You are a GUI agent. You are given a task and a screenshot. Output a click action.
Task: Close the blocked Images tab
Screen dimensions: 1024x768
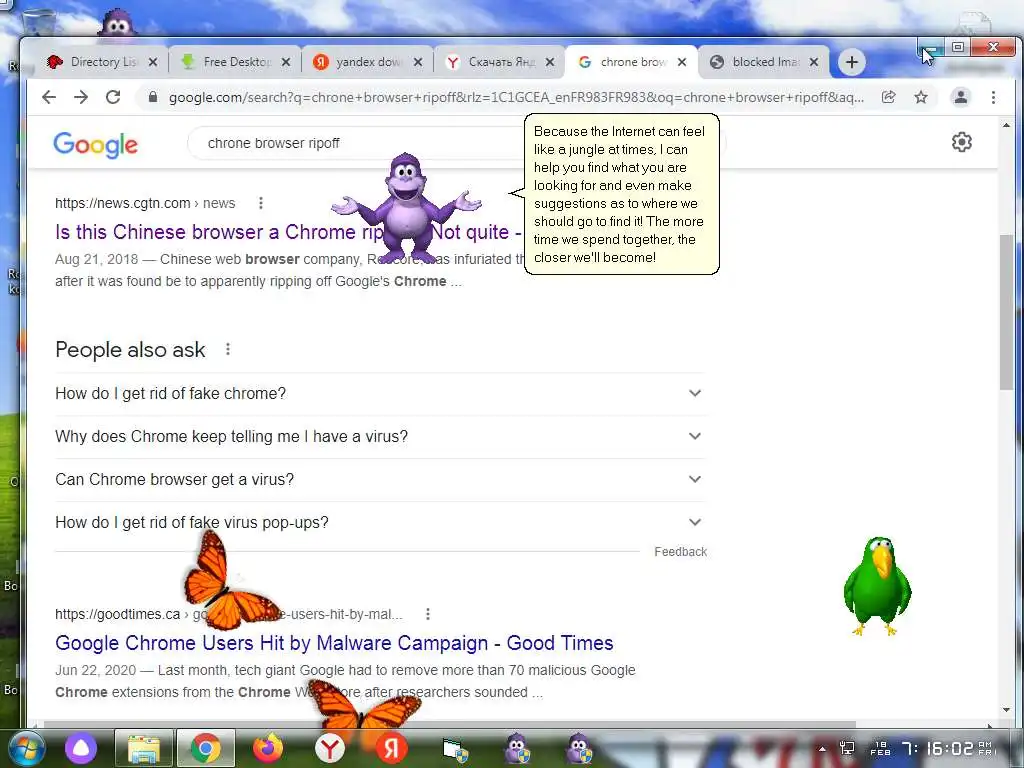pyautogui.click(x=814, y=62)
